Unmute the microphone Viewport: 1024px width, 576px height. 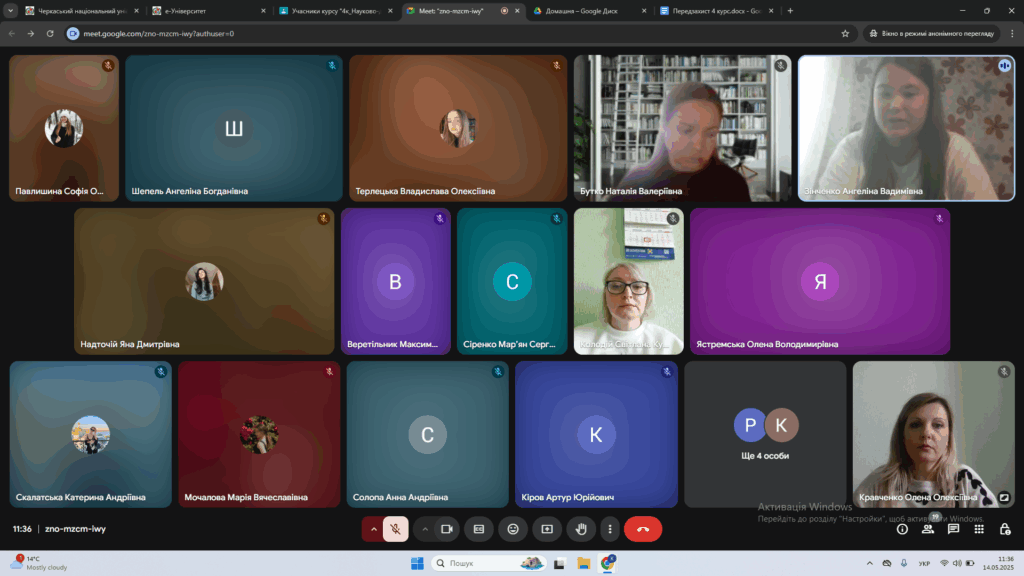click(x=397, y=528)
